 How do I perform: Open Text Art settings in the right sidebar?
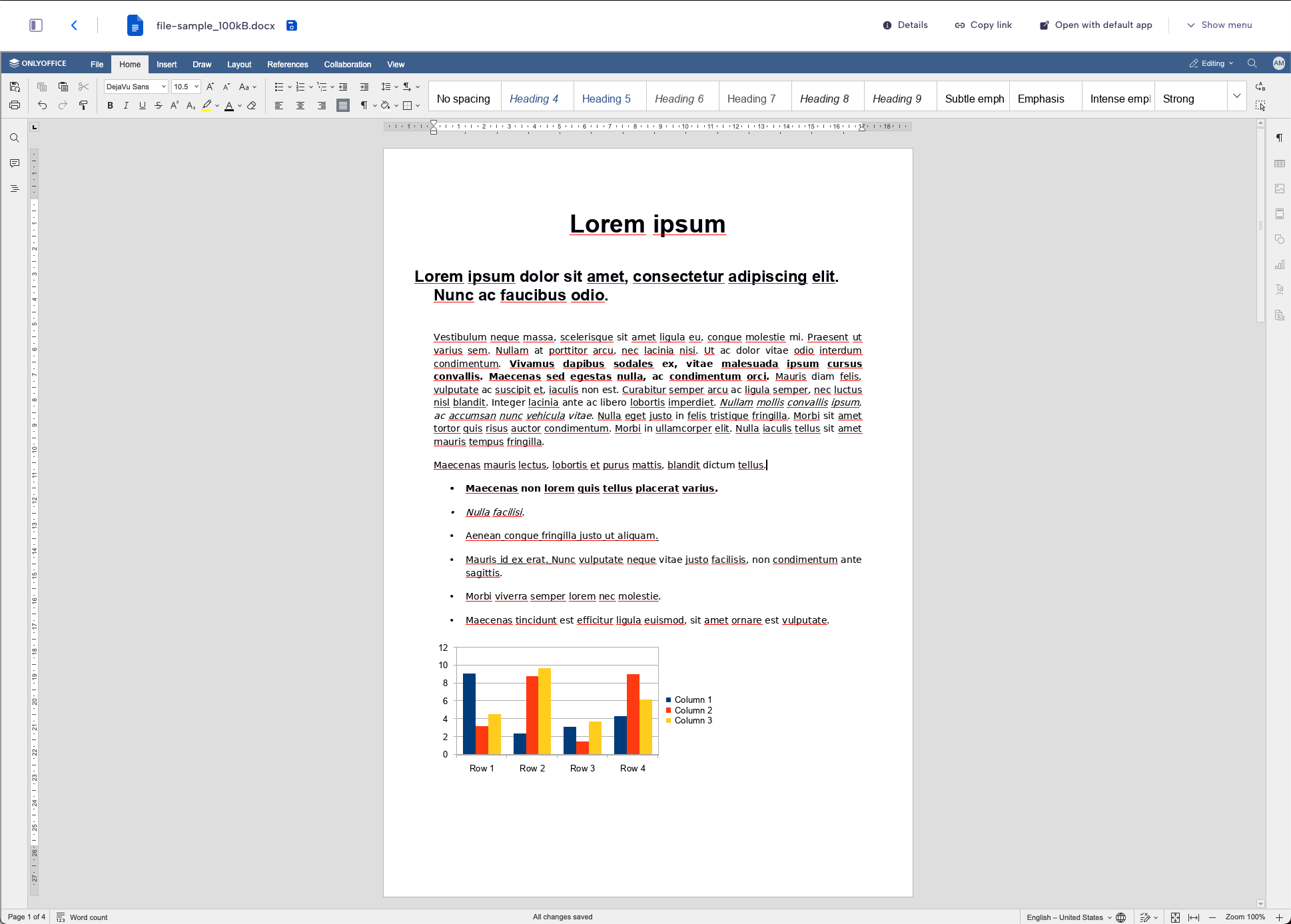pos(1280,290)
